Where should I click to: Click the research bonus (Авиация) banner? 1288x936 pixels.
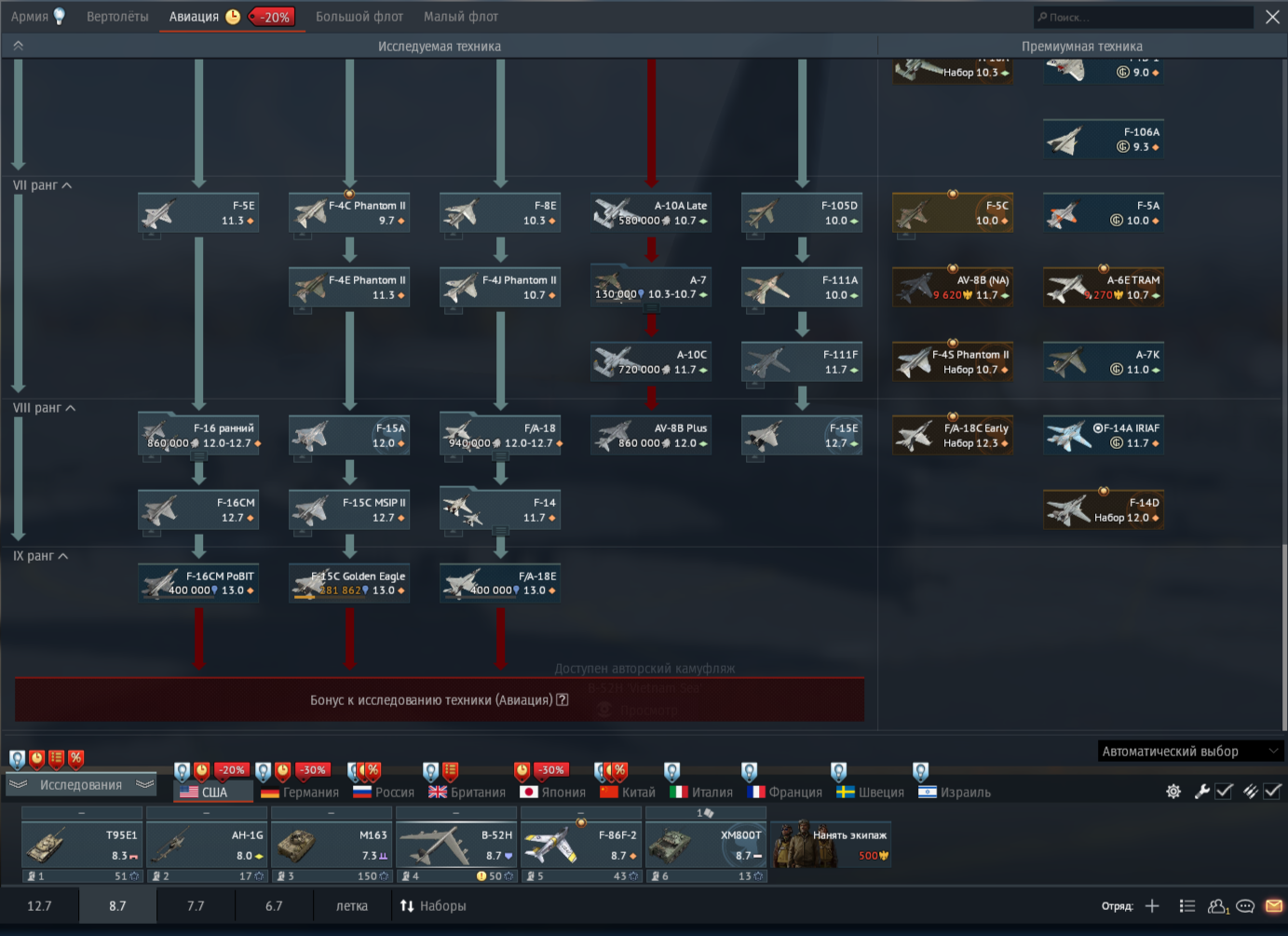tap(439, 699)
